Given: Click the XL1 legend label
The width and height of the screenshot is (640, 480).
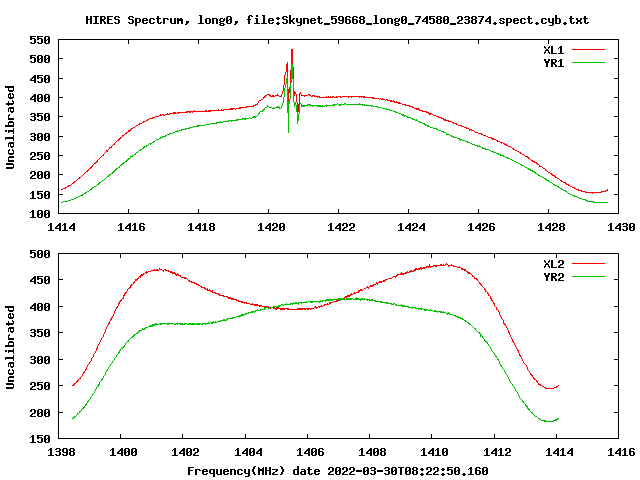Looking at the screenshot, I should 553,50.
